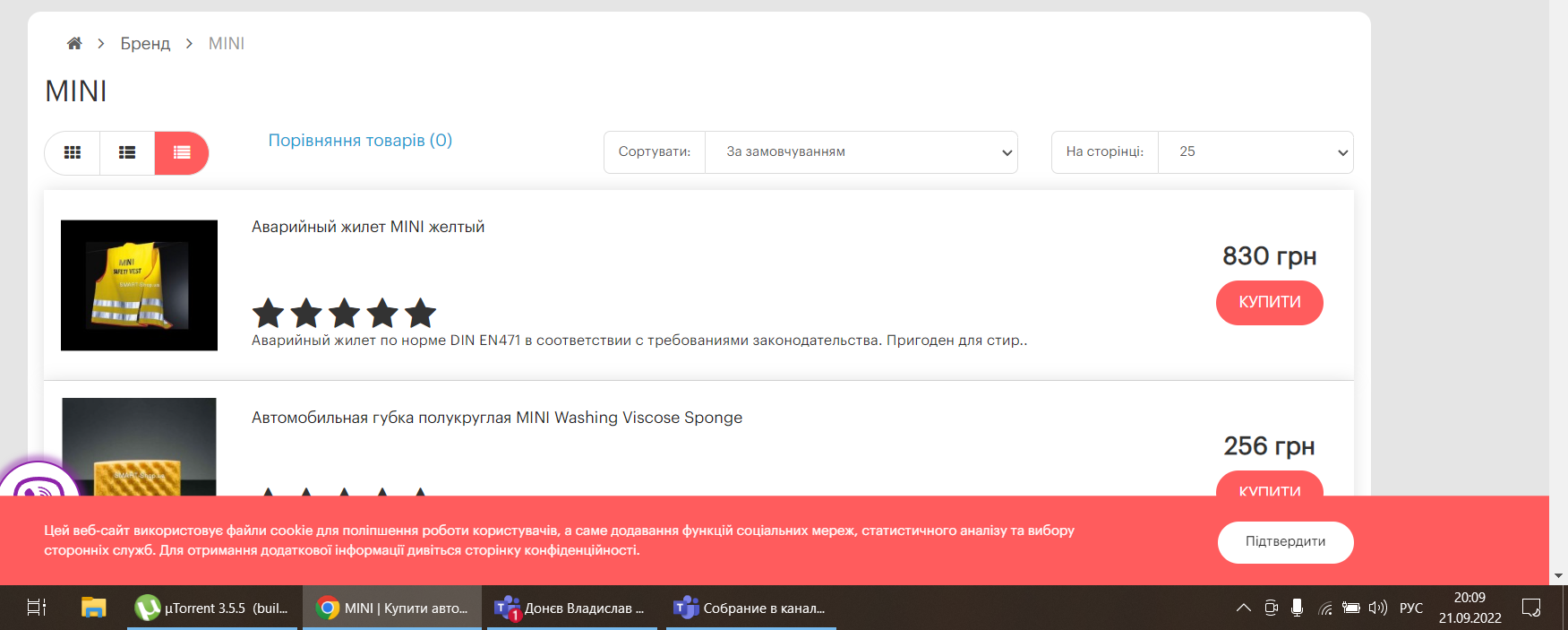Image resolution: width=1568 pixels, height=630 pixels.
Task: Click the vest description text
Action: point(639,341)
